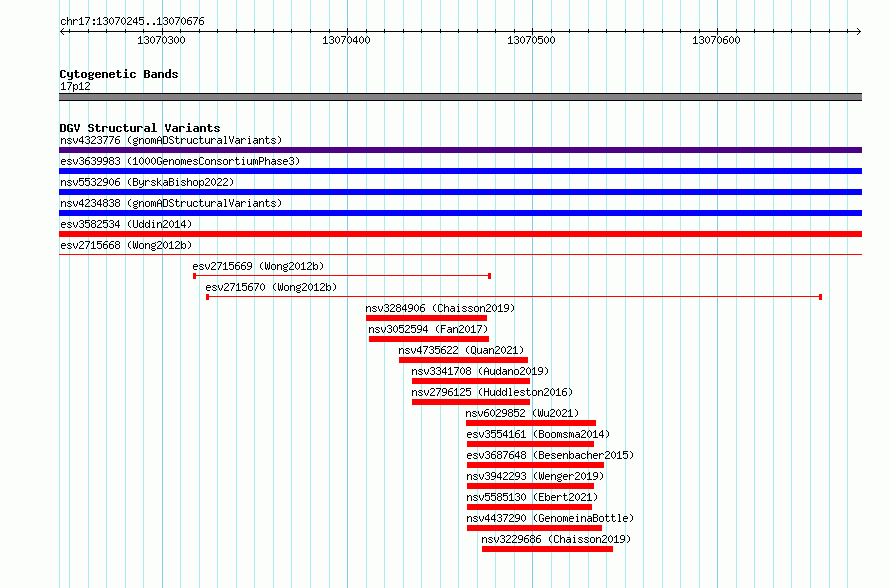
Task: Select the esv3639983 1000GenomesConsortiumPhase3 label
Action: point(180,161)
